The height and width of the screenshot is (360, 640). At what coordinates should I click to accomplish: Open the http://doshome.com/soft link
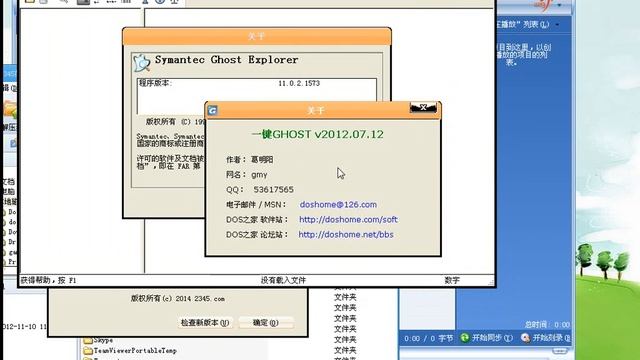click(x=348, y=220)
